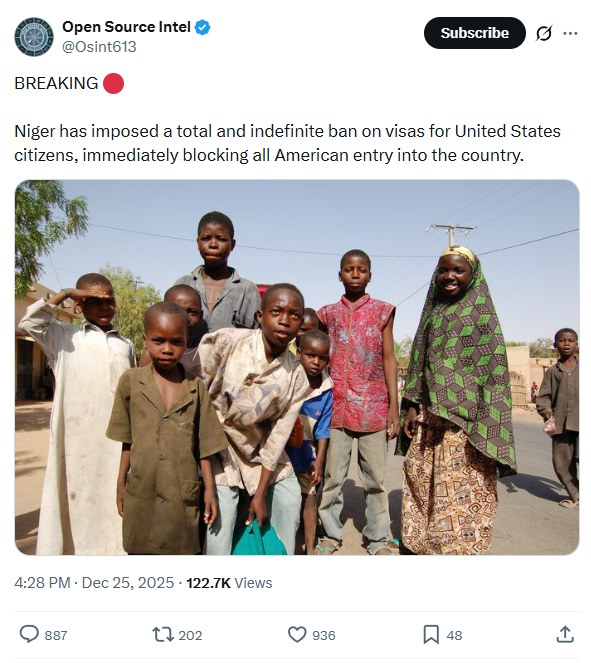Click the 936 likes count
Viewport: 591px width, 663px height.
(x=324, y=635)
